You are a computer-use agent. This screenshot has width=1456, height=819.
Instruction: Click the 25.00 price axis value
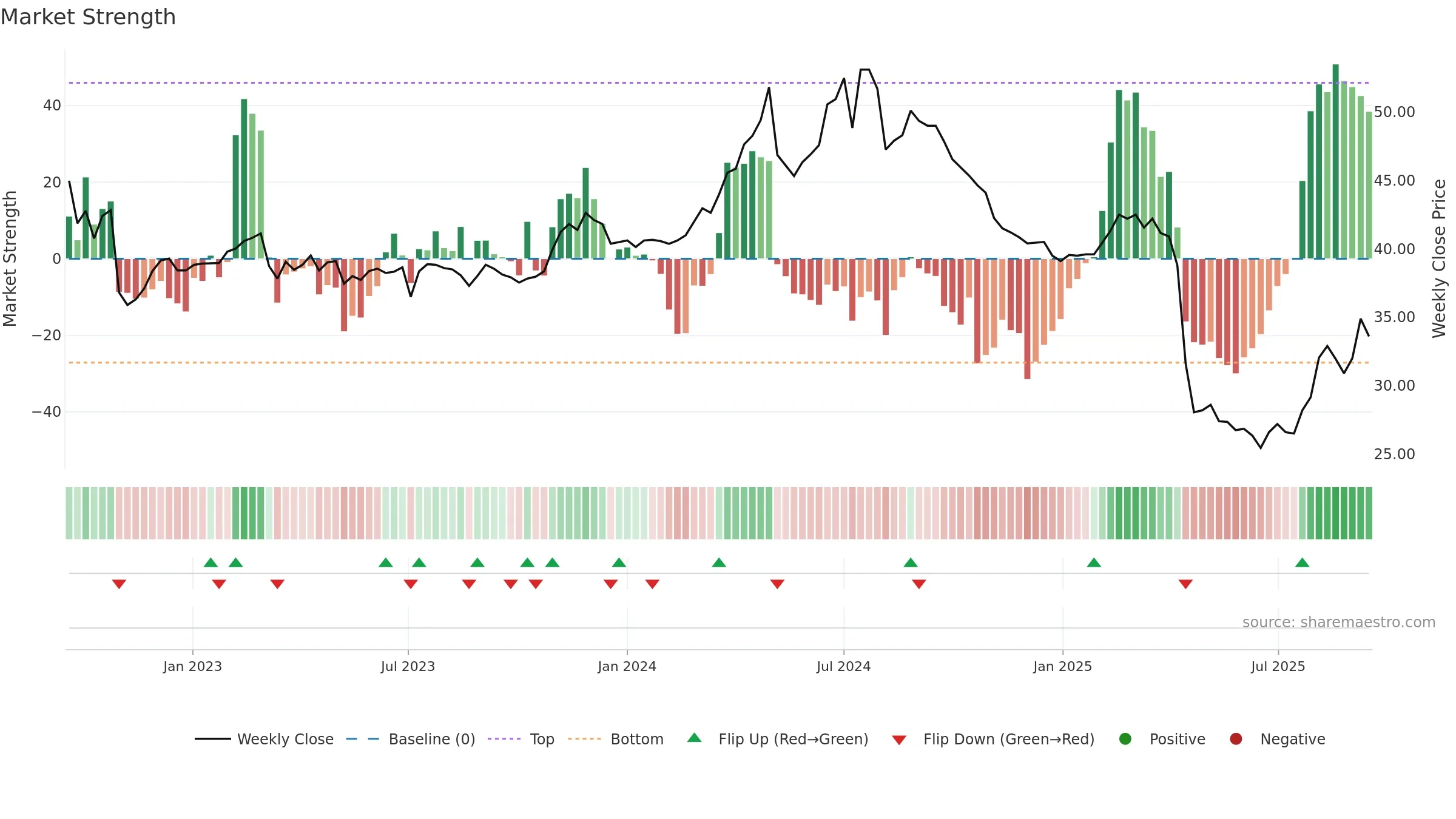coord(1394,454)
